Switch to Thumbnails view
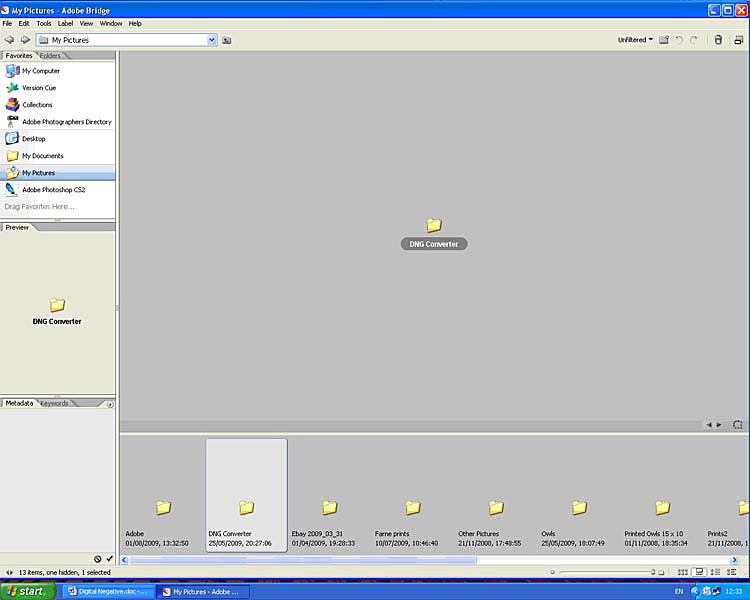The width and height of the screenshot is (750, 600). (x=683, y=572)
